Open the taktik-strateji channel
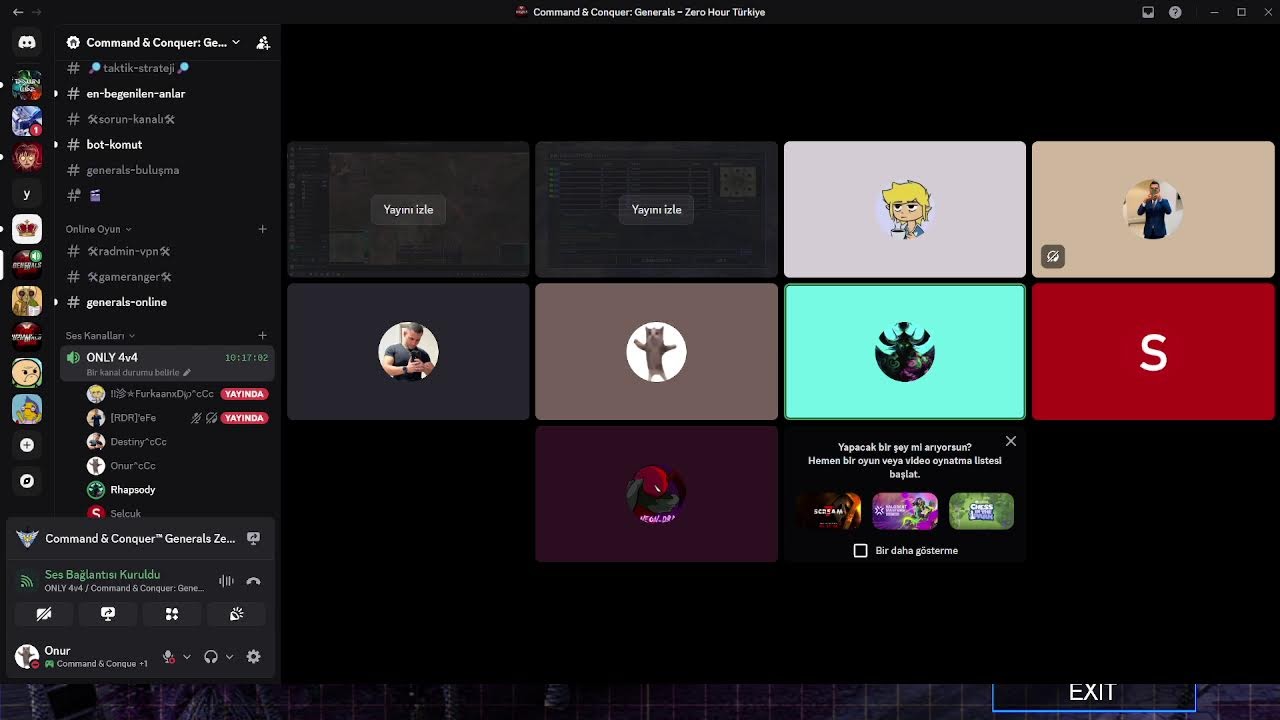 [168, 68]
